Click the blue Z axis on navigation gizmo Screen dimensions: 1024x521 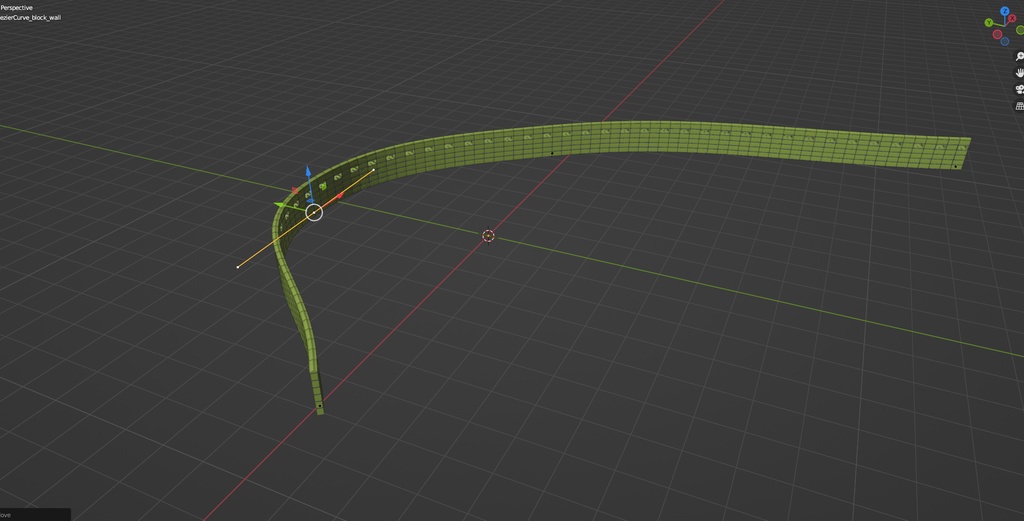(1005, 11)
